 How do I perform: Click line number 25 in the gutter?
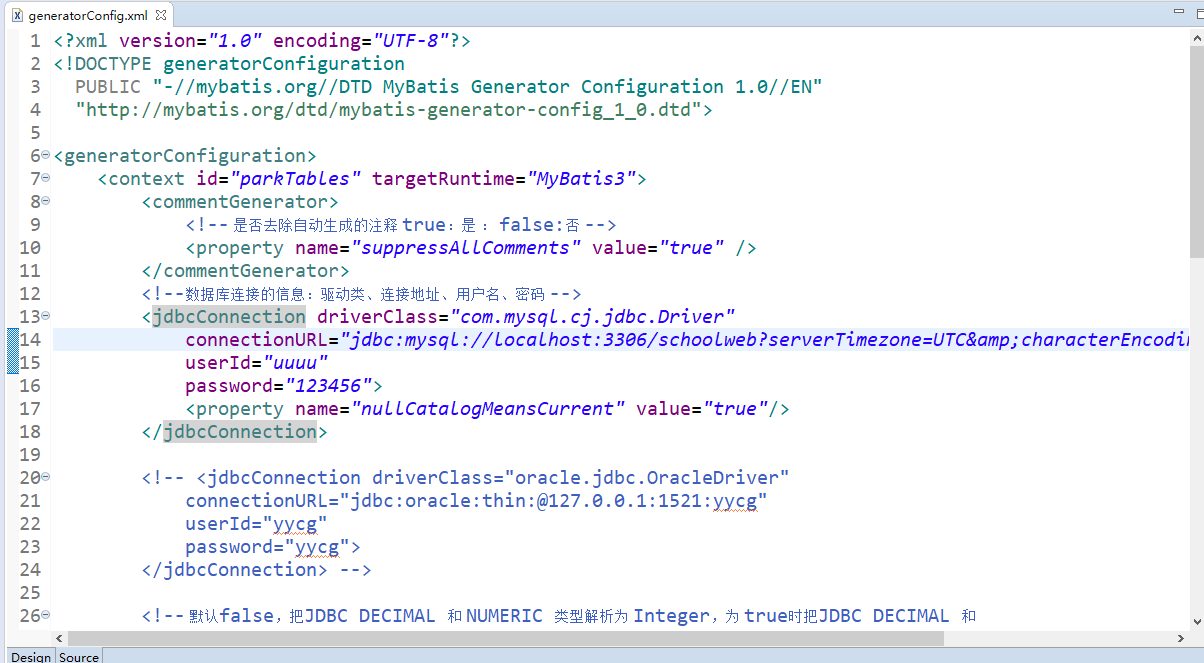(29, 593)
